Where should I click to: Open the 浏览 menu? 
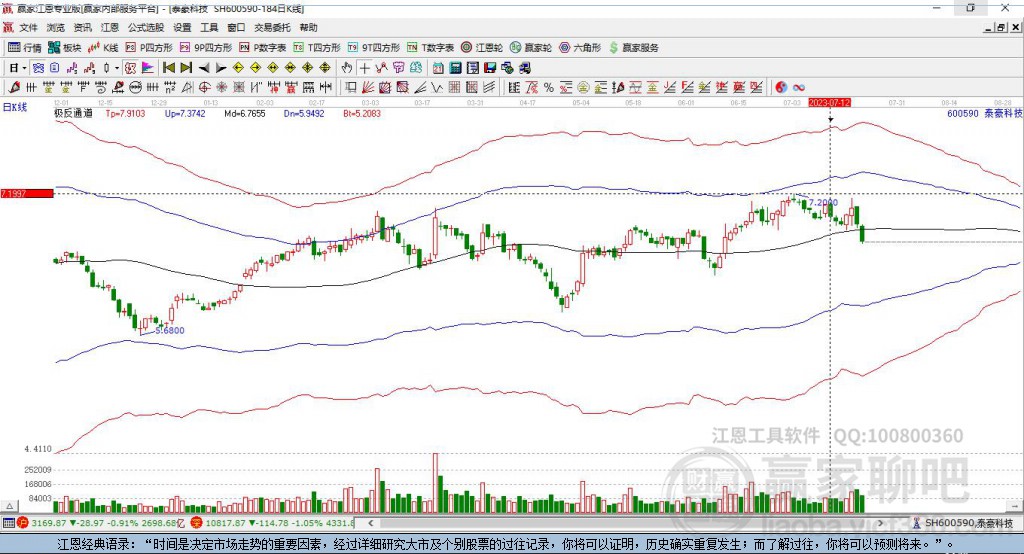coord(56,27)
